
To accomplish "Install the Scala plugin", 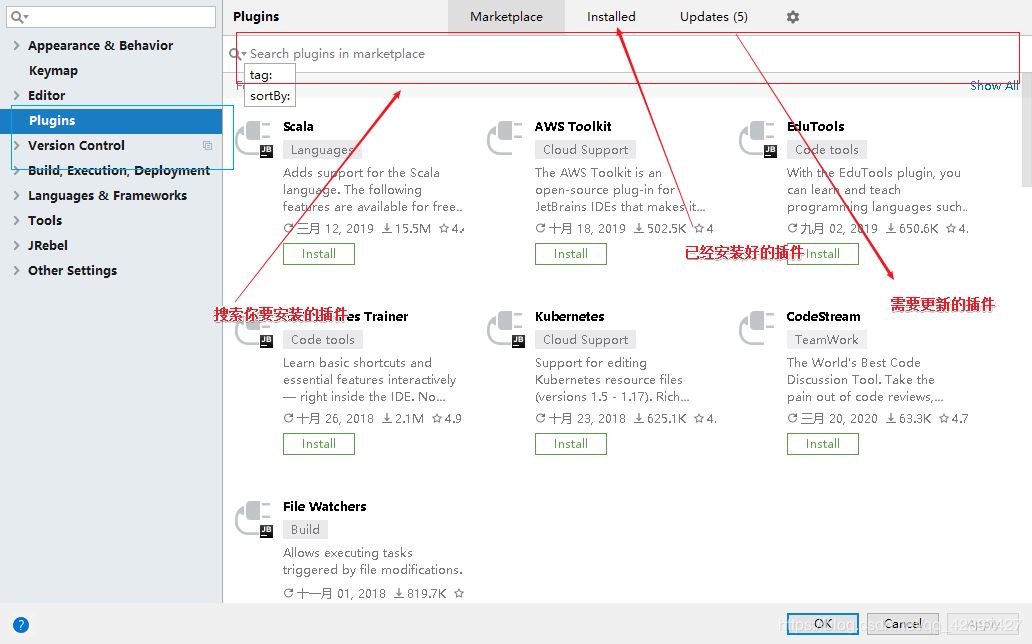I will point(319,254).
